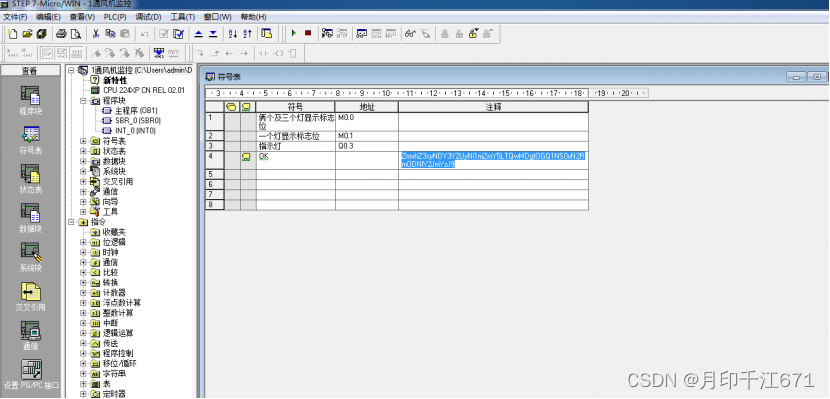830x399 pixels.
Task: Click the Upload blue up-arrow icon
Action: (x=199, y=34)
